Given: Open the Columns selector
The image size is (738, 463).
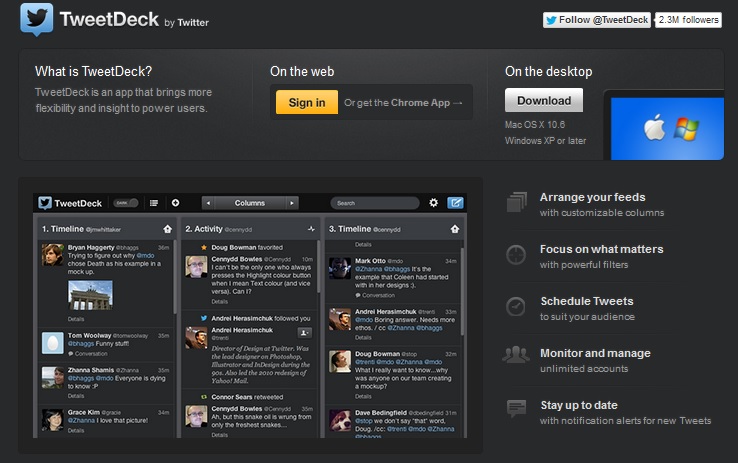Looking at the screenshot, I should pyautogui.click(x=250, y=203).
